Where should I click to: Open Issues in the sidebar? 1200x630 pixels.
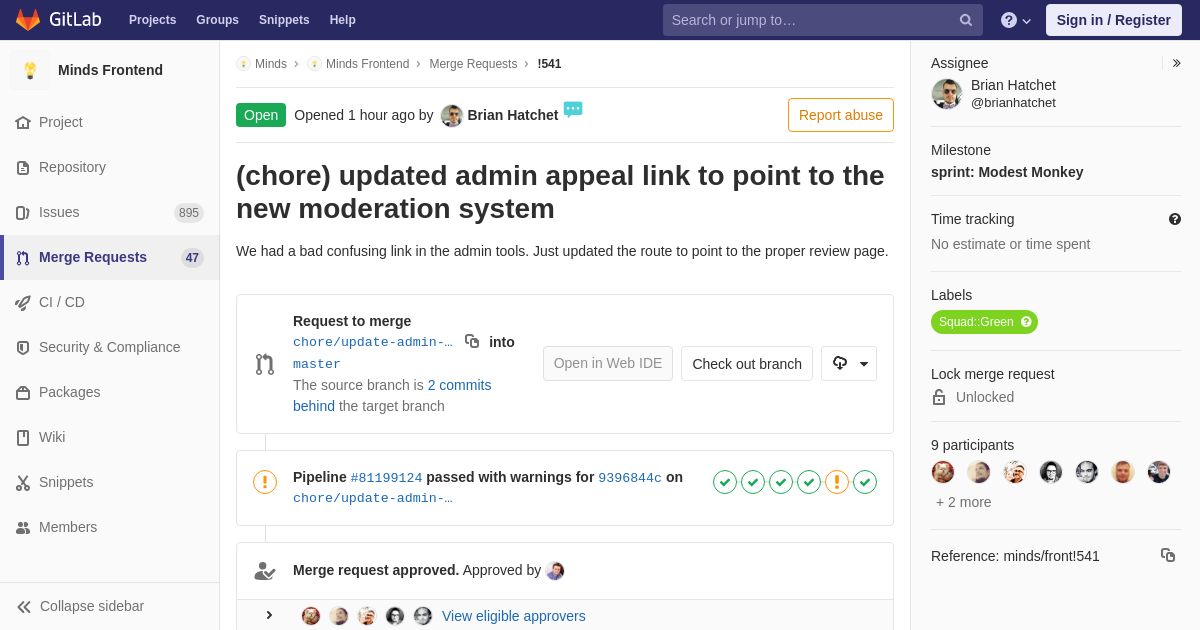[x=110, y=212]
